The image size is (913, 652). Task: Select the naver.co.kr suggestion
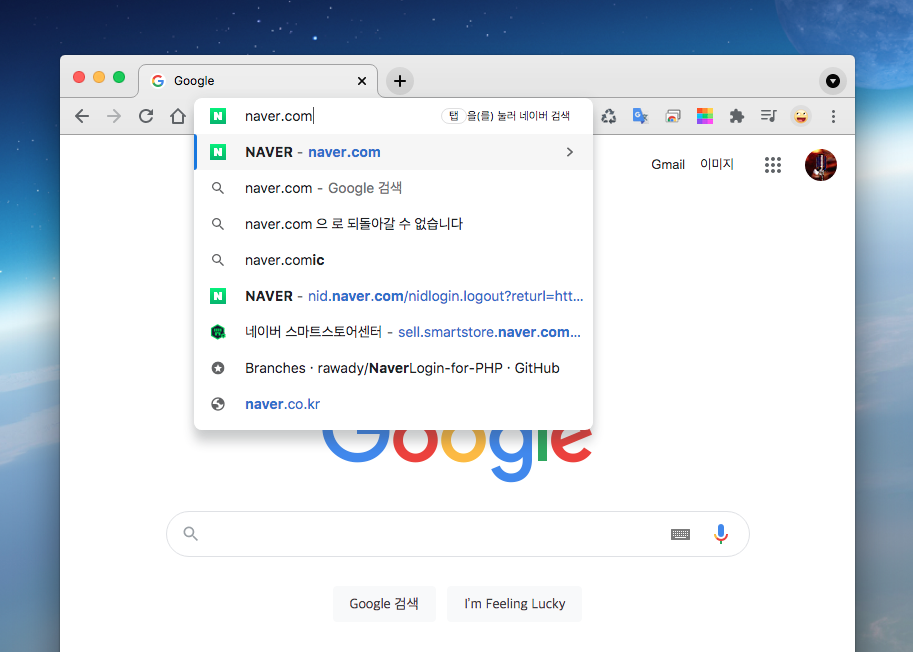click(394, 404)
